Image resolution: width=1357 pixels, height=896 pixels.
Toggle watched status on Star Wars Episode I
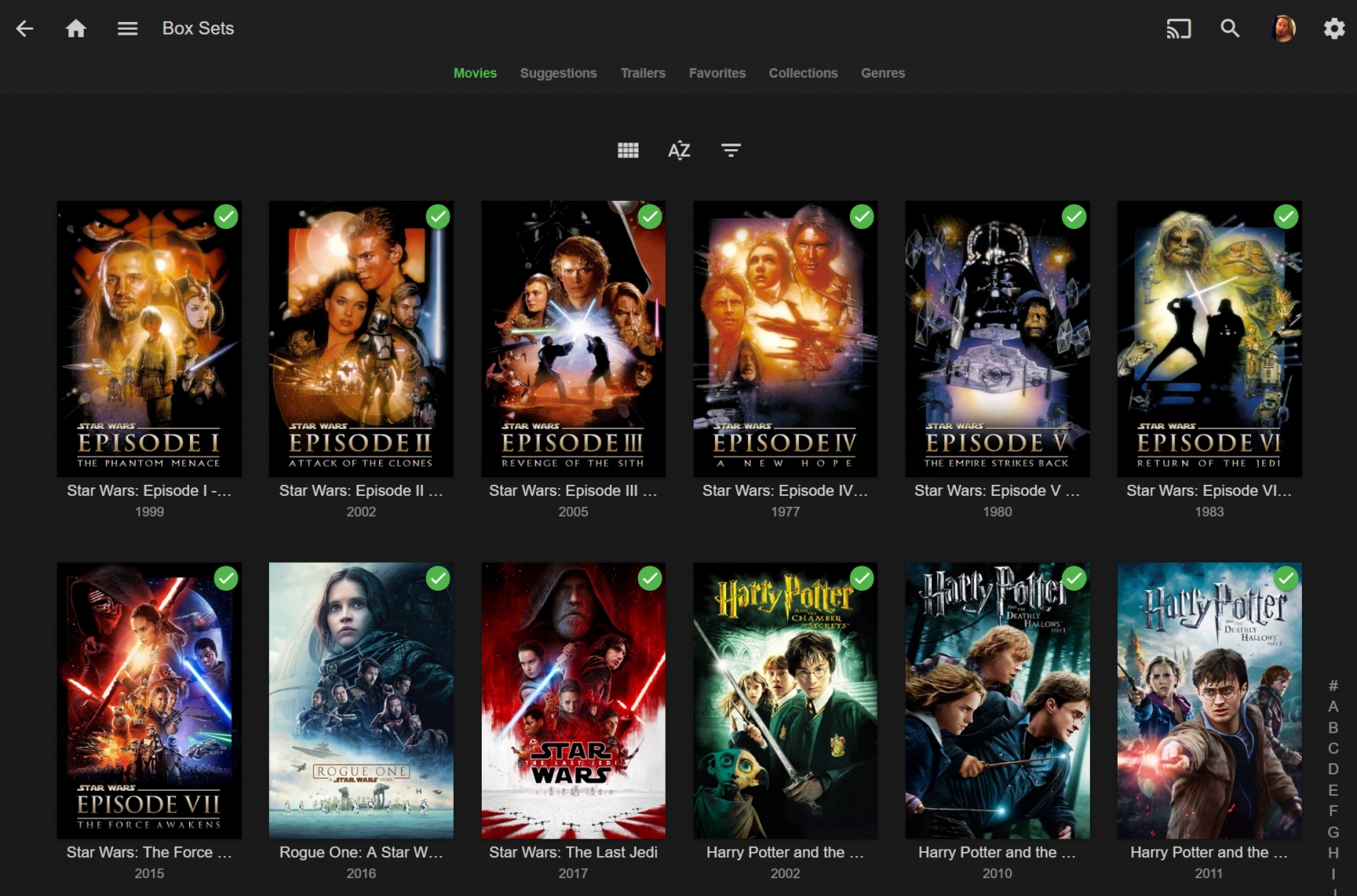[226, 217]
